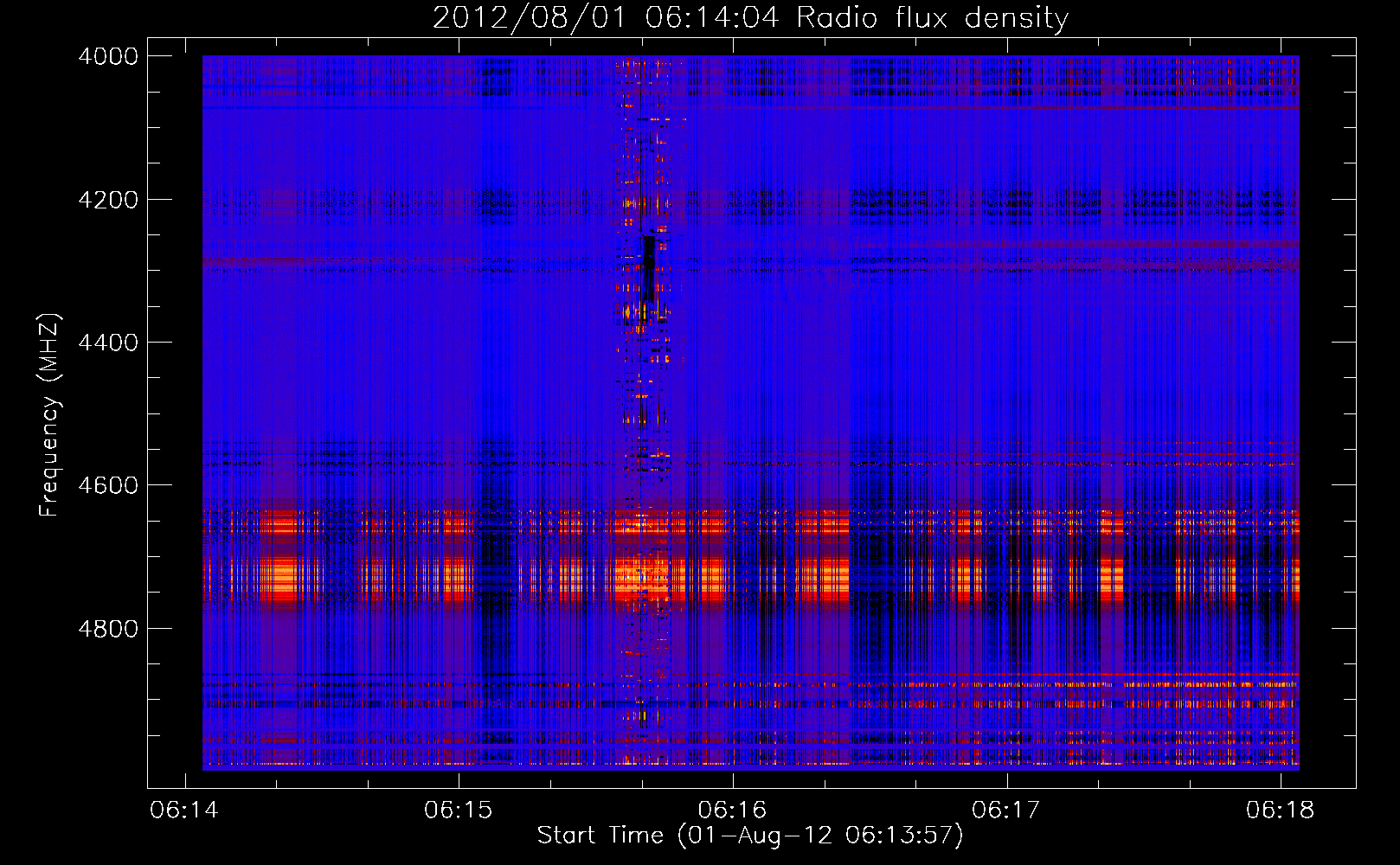Screen dimensions: 1400x865
Task: Click the 4600 frequency tick label
Action: pos(108,485)
